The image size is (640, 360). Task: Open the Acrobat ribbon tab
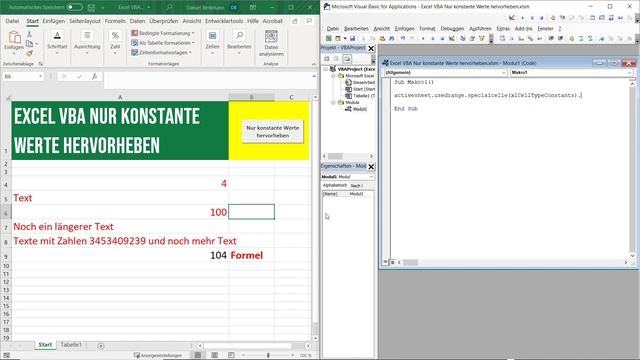click(272, 21)
